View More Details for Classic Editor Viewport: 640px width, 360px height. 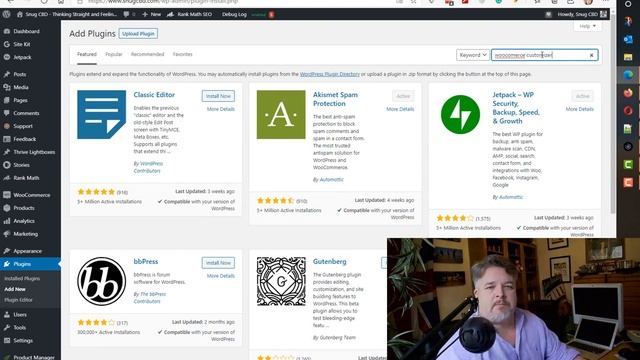(x=220, y=109)
